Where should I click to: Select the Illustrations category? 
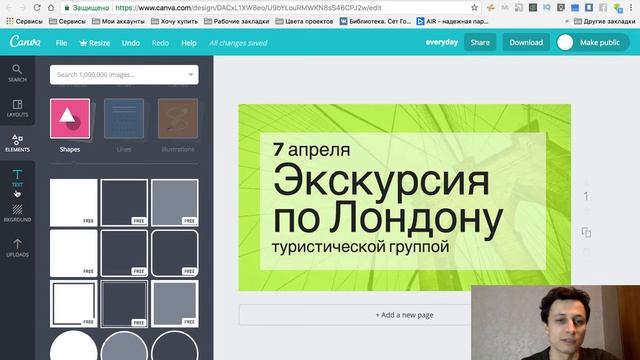[178, 125]
